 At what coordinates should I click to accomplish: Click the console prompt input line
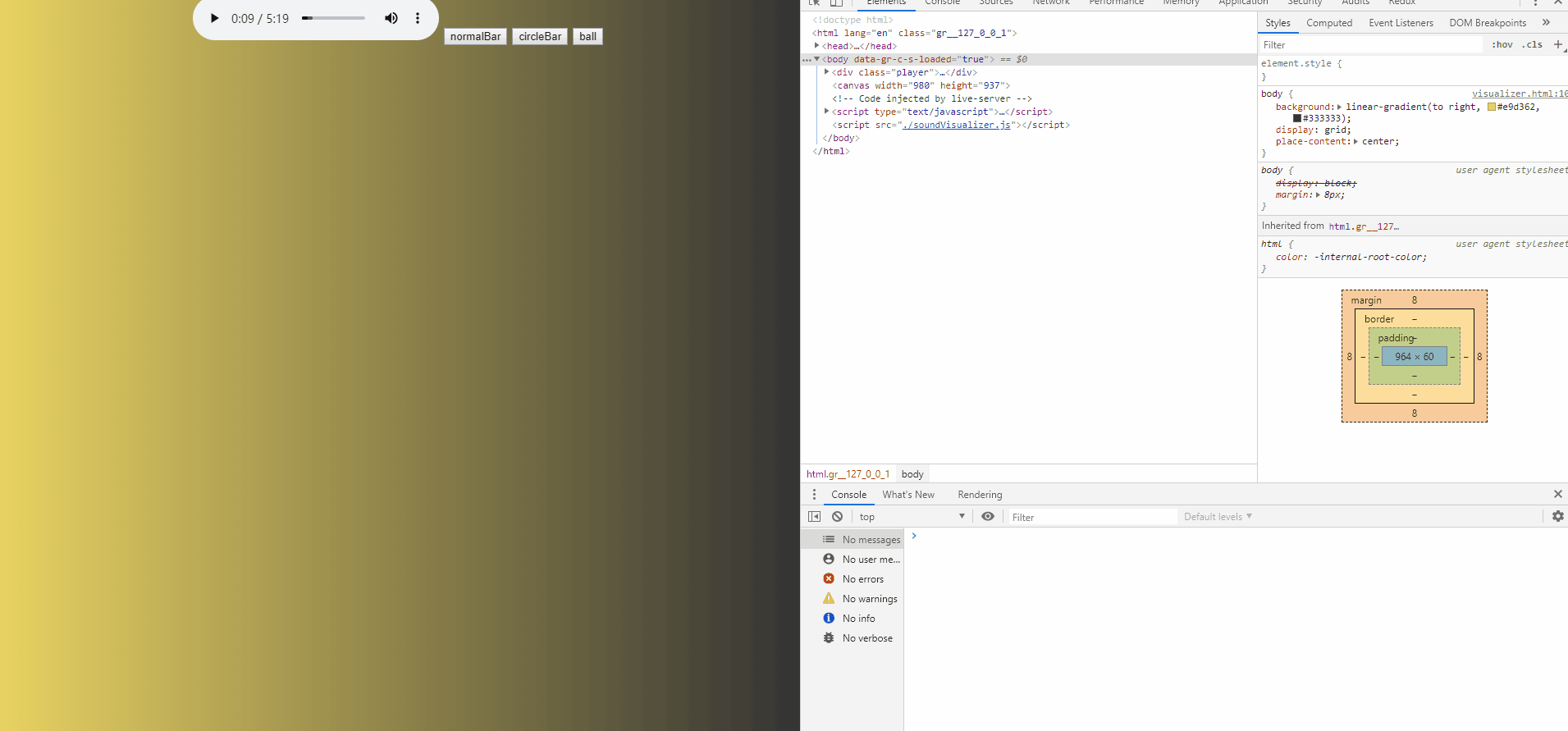(x=1235, y=536)
